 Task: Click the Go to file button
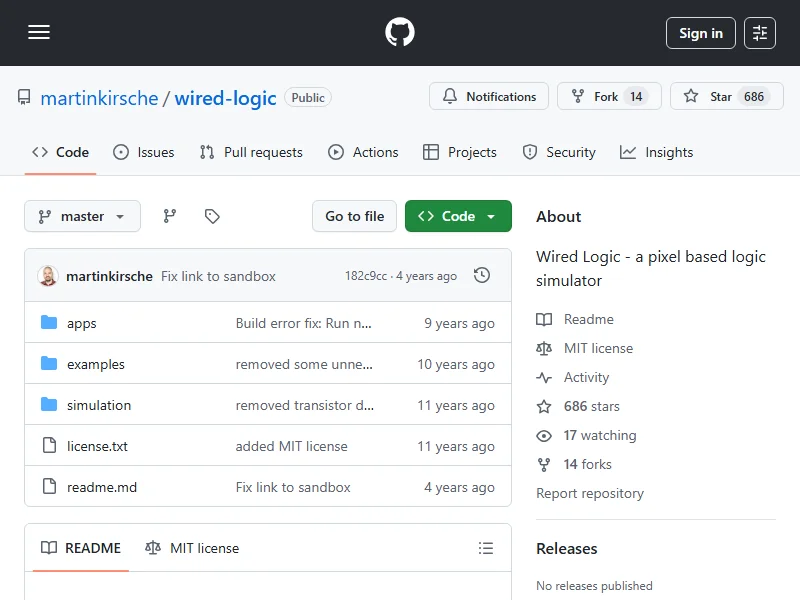(x=354, y=216)
